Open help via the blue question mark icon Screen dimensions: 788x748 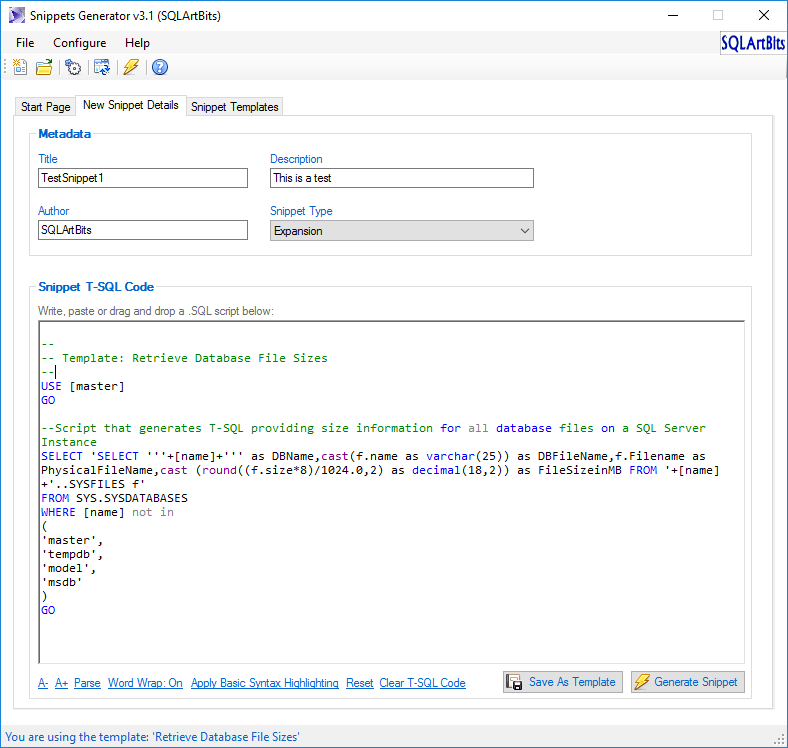tap(159, 67)
